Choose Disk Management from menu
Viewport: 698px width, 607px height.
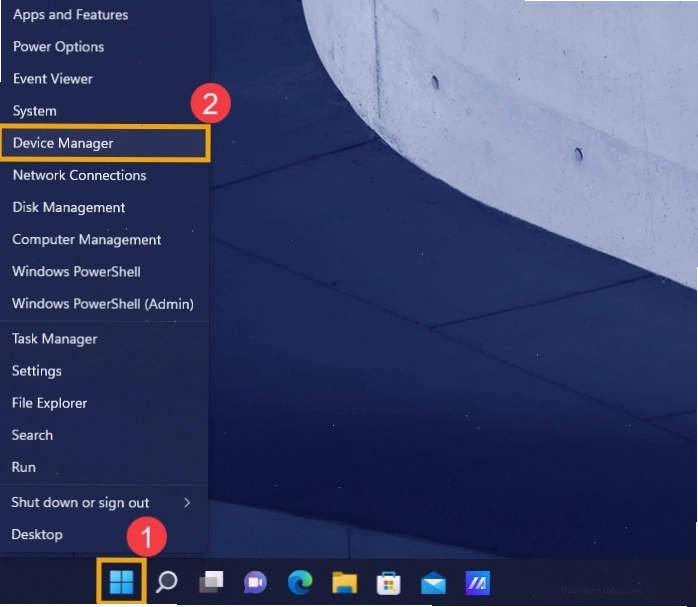[104, 207]
